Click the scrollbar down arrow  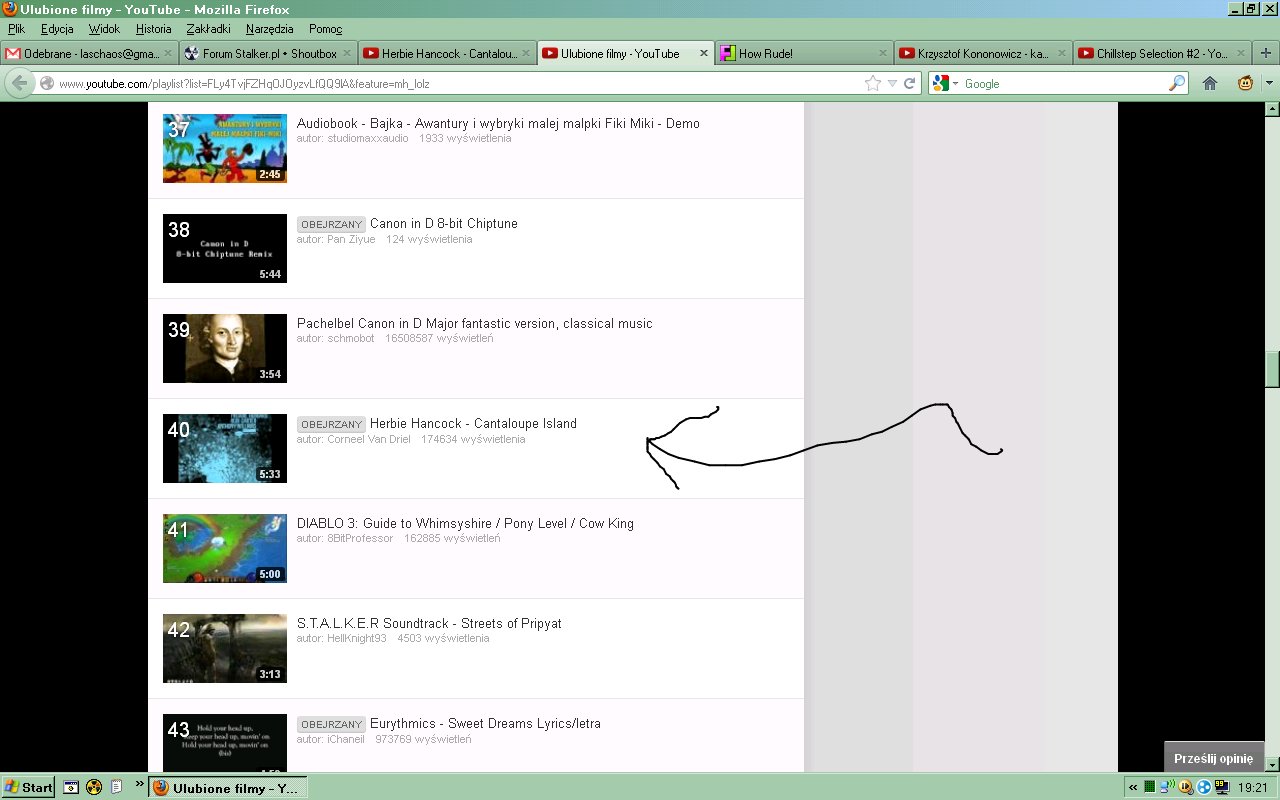(1272, 765)
